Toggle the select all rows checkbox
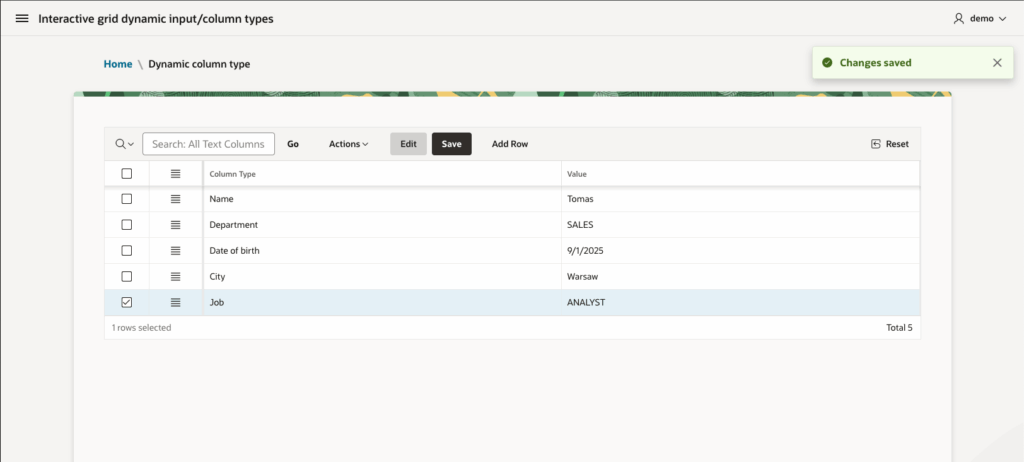The width and height of the screenshot is (1024, 462). (127, 174)
